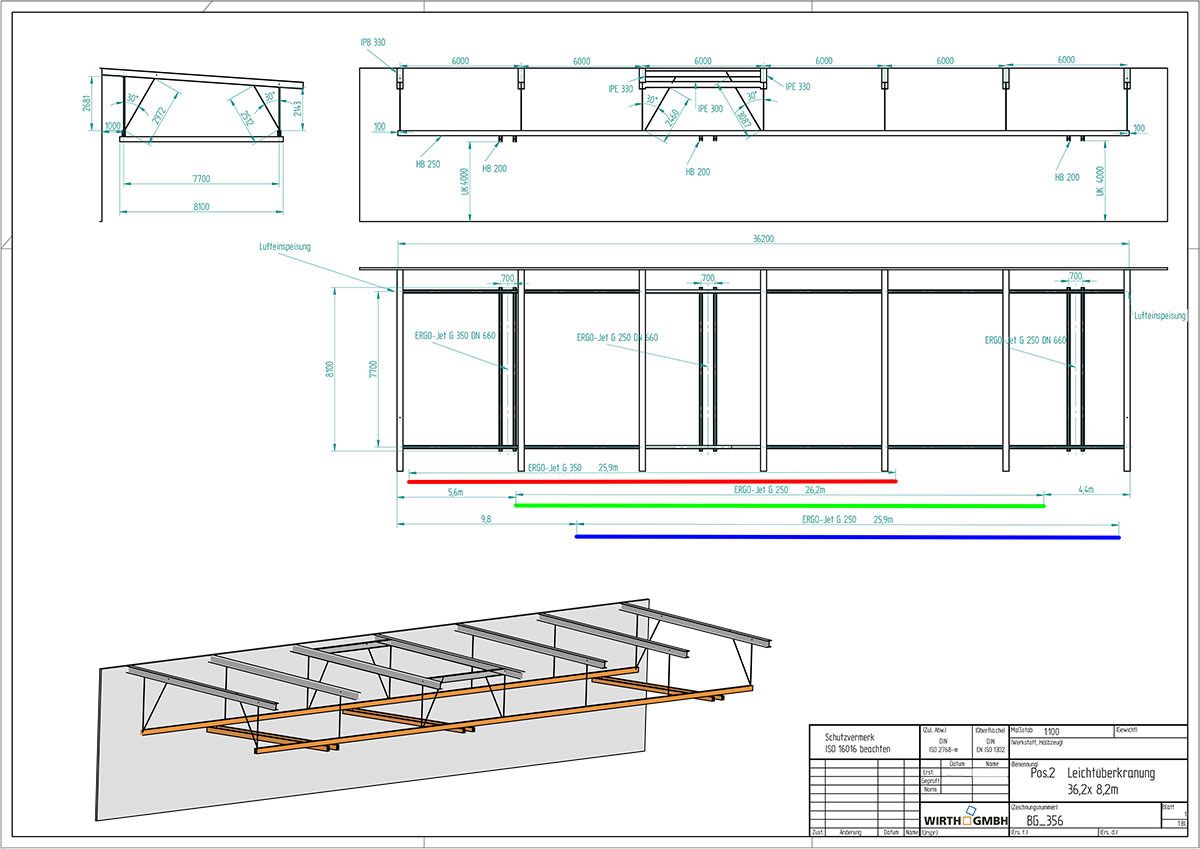Select the HB 250 rail label
The height and width of the screenshot is (849, 1200).
pyautogui.click(x=427, y=164)
